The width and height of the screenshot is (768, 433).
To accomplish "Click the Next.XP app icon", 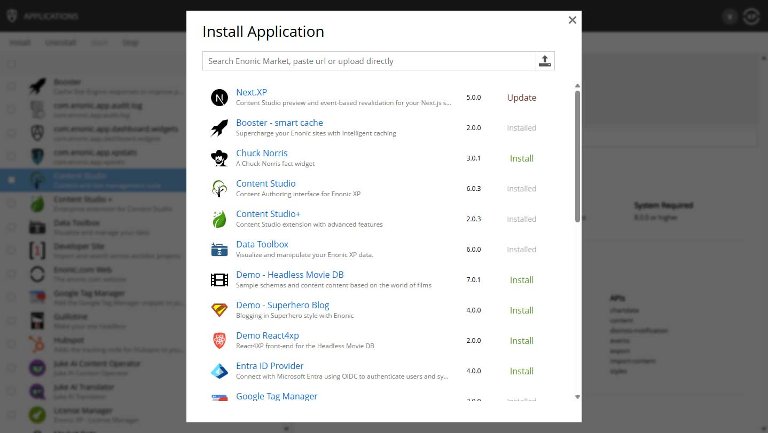I will (219, 97).
